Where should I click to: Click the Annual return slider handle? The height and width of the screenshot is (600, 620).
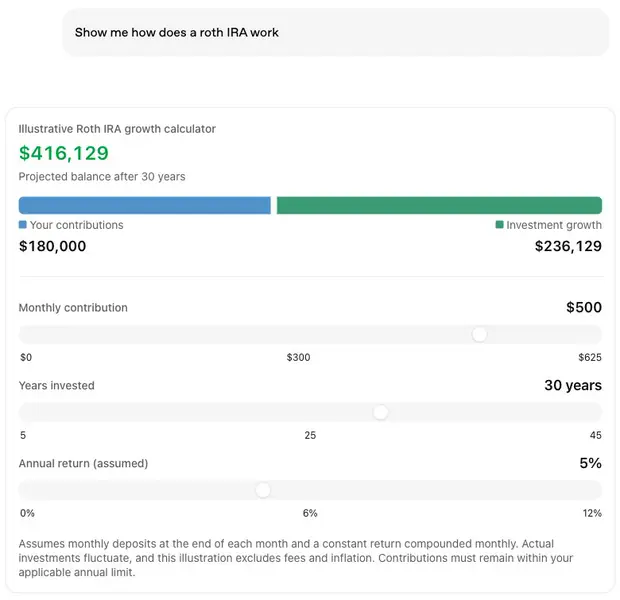coord(263,490)
